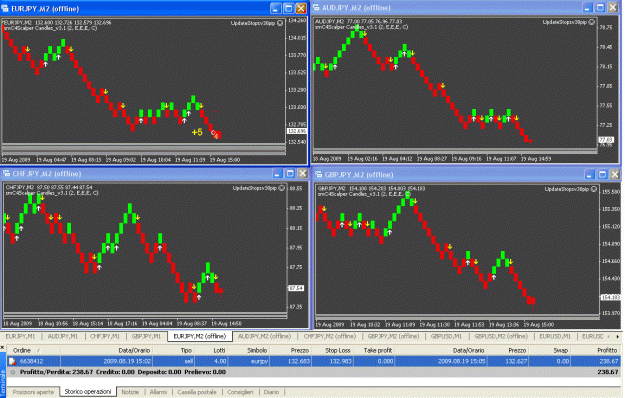Minimize the CHFJPY,M2 chart window
The width and height of the screenshot is (625, 398).
tap(277, 174)
